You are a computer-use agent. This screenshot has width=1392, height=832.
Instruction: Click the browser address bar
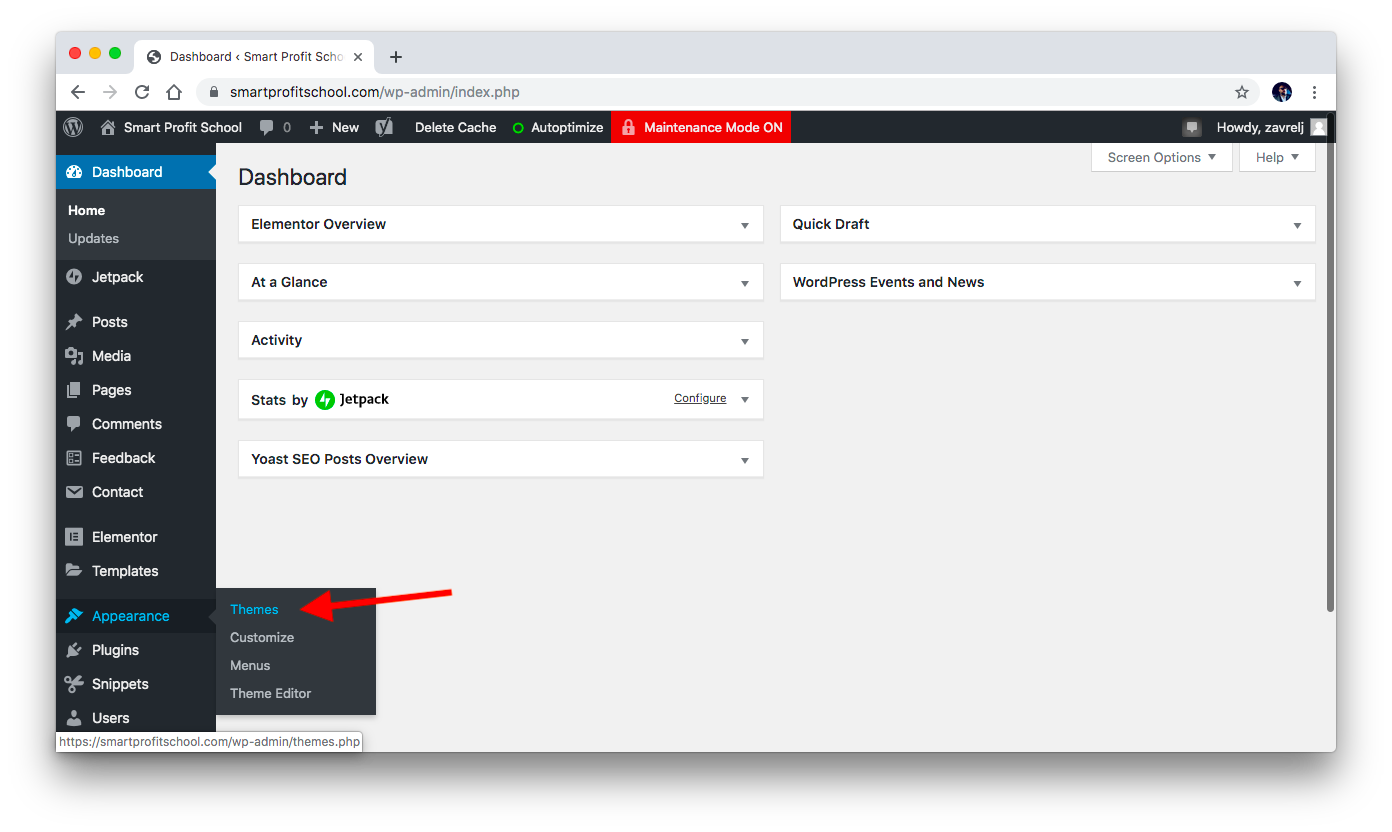point(728,92)
